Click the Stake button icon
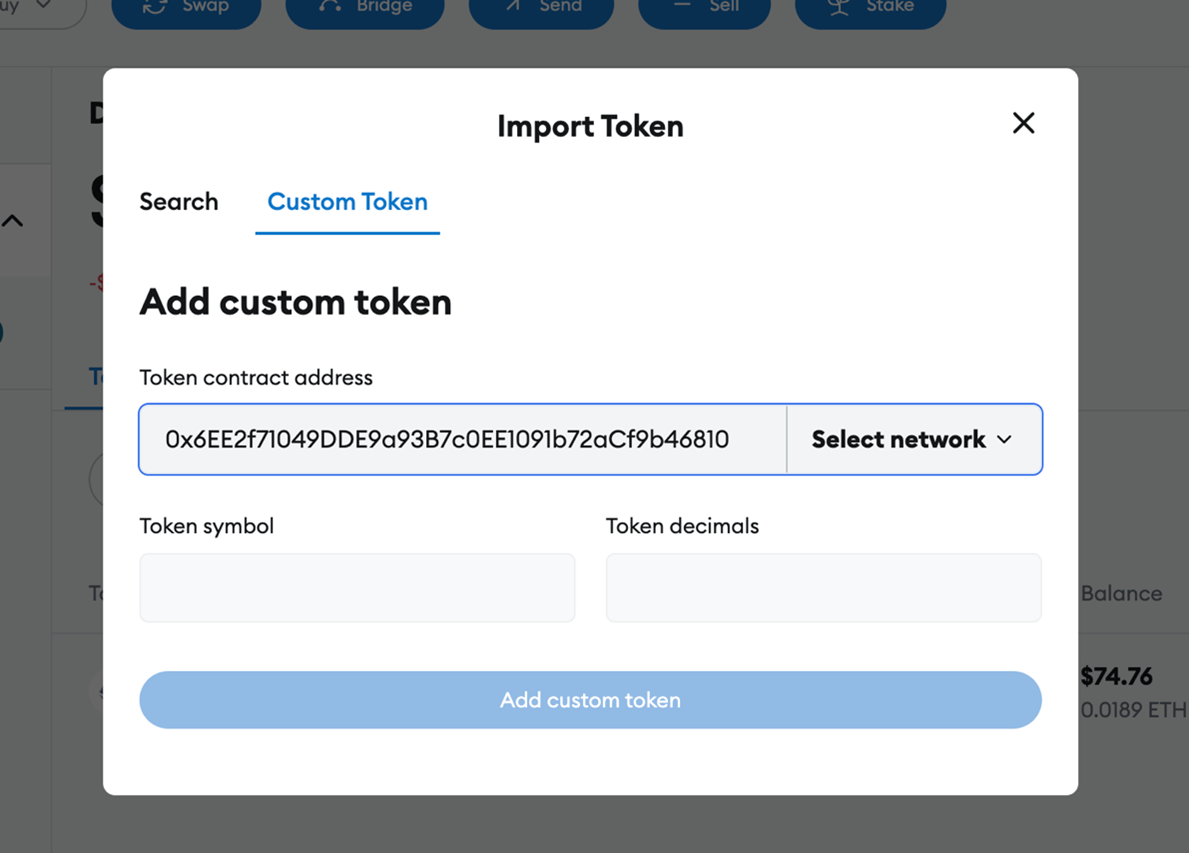The width and height of the screenshot is (1189, 853). tap(838, 6)
